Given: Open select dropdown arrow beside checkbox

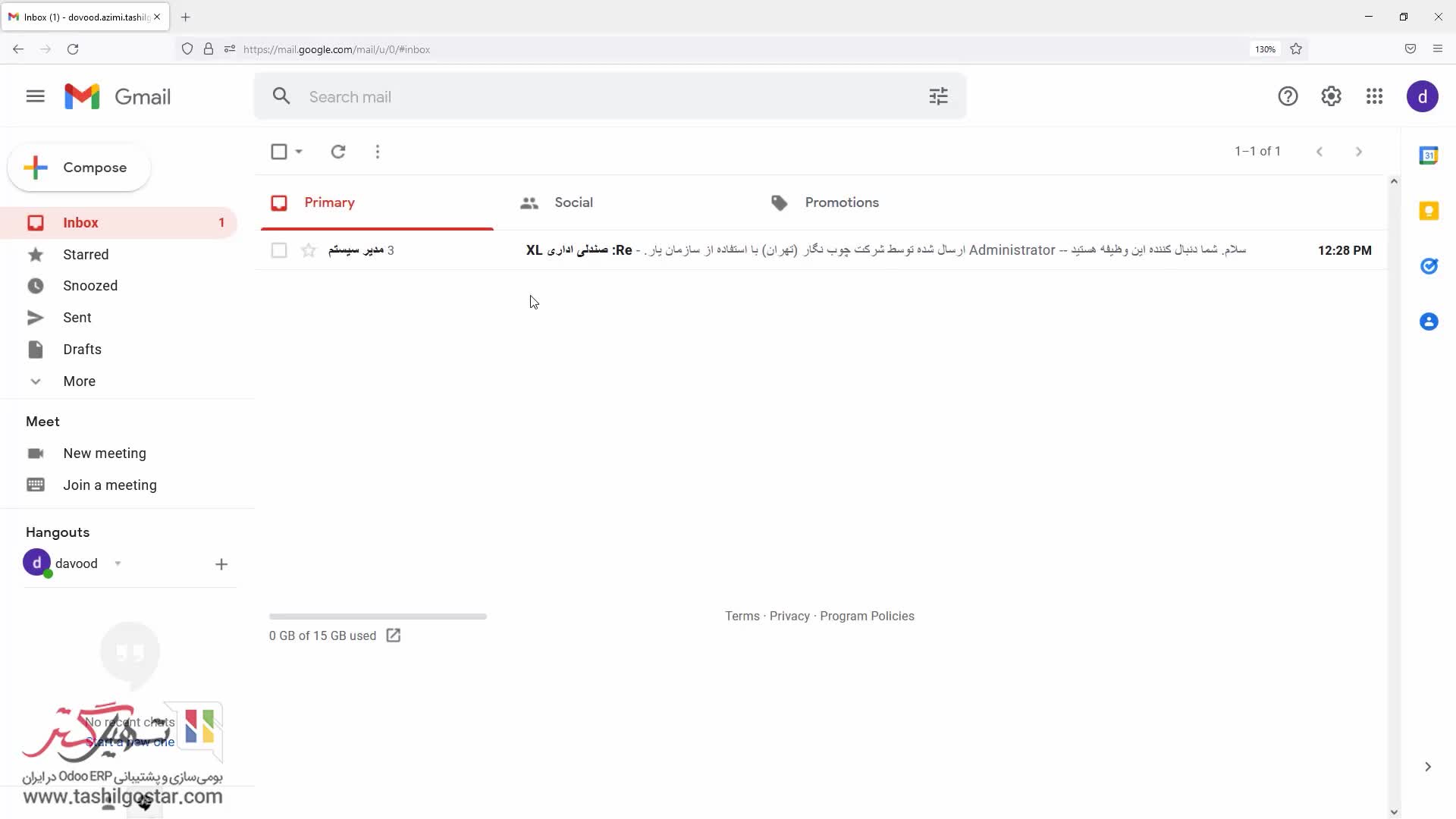Looking at the screenshot, I should tap(299, 152).
